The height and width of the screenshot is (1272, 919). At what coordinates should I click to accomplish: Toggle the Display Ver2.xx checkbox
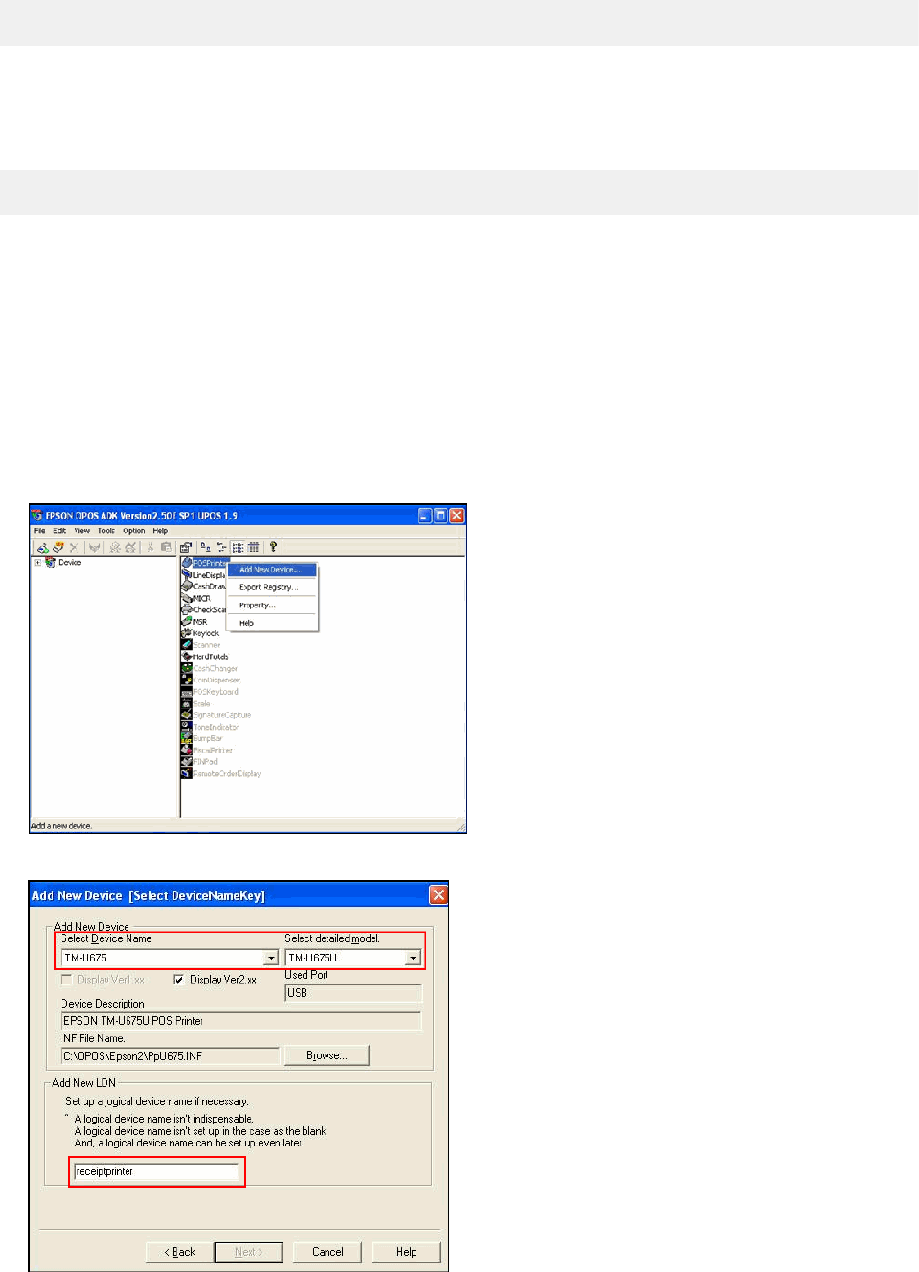pyautogui.click(x=180, y=980)
